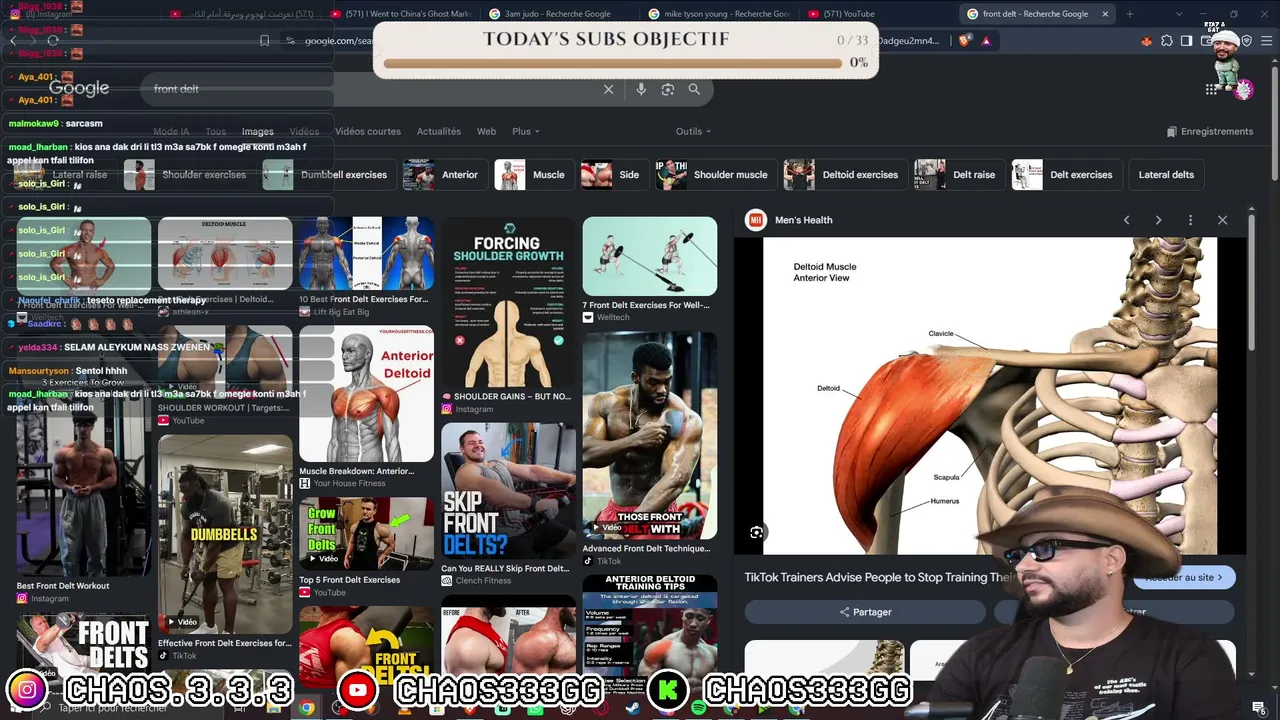
Task: Click the Deltoid Muscle anatomy preview image
Action: coord(990,395)
